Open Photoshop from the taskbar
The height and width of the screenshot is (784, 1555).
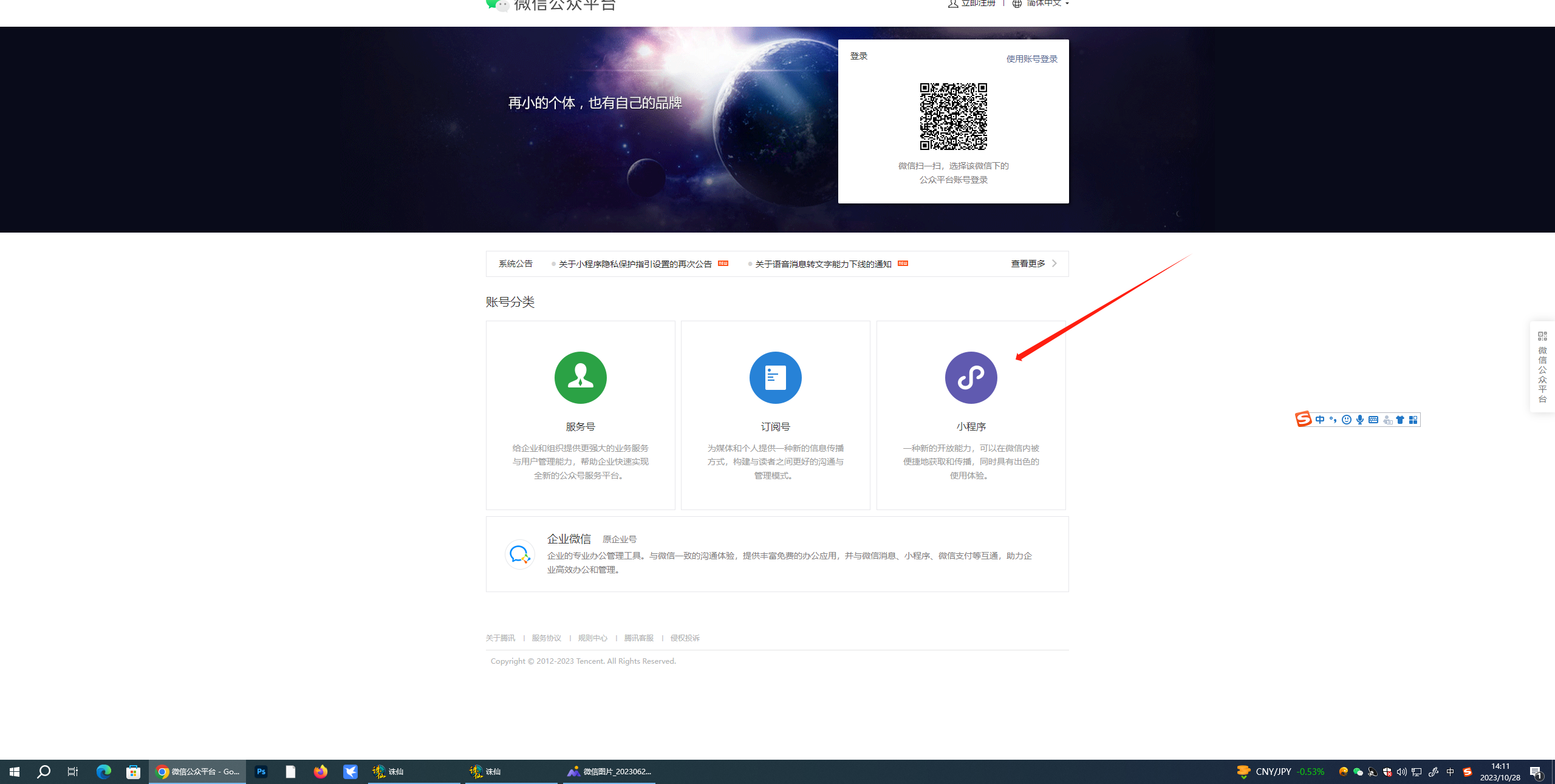[261, 771]
